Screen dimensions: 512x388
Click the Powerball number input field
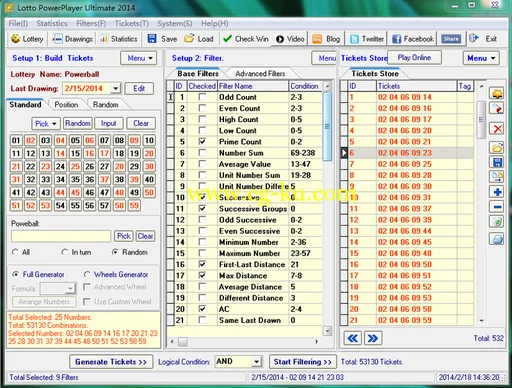pos(61,236)
